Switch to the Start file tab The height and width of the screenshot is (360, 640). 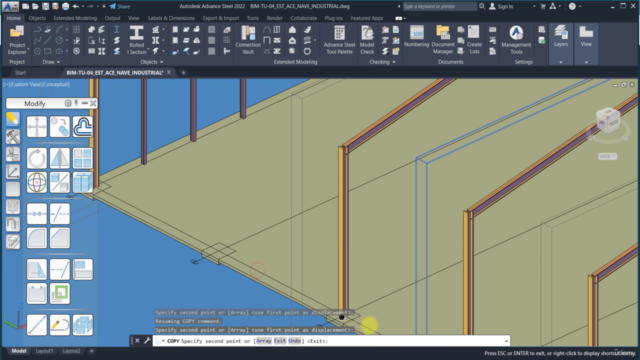pyautogui.click(x=20, y=73)
